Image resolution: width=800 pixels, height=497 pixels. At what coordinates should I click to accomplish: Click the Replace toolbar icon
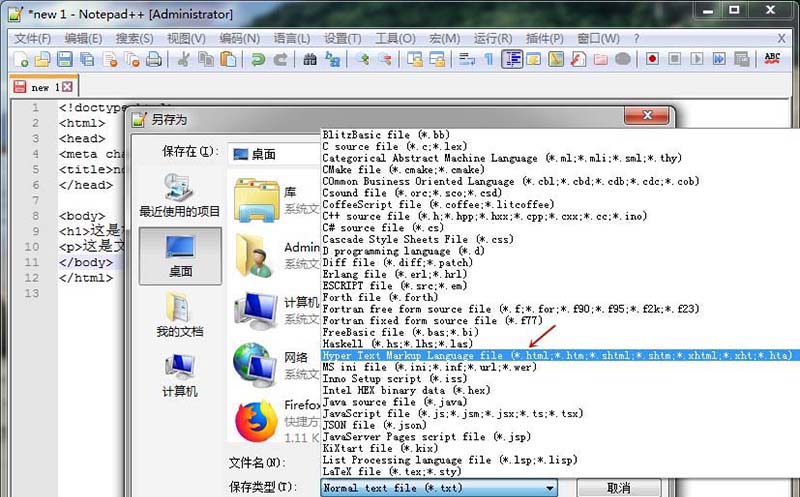tap(332, 59)
